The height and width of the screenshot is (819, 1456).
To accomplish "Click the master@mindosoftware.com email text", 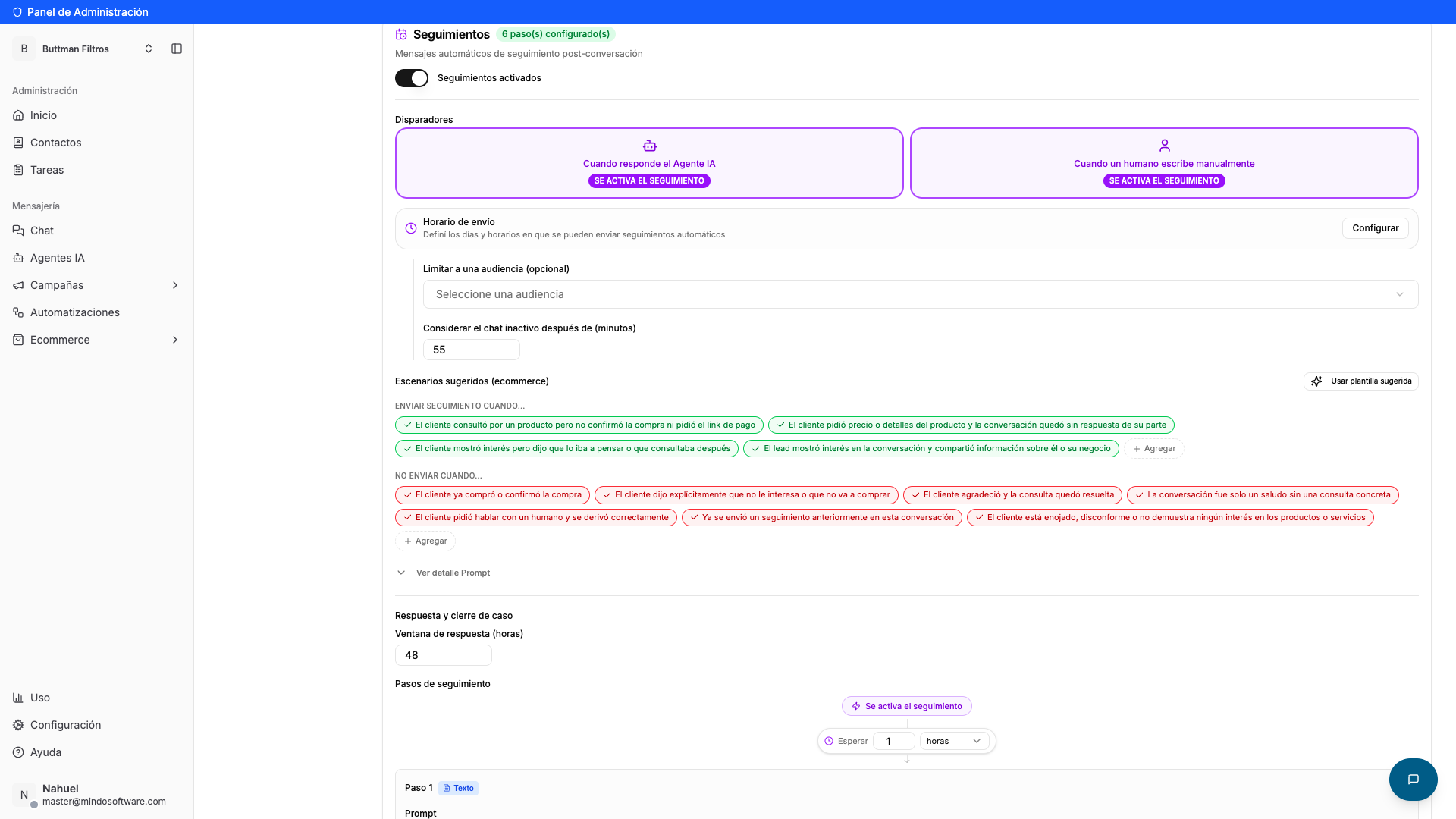I will [104, 802].
